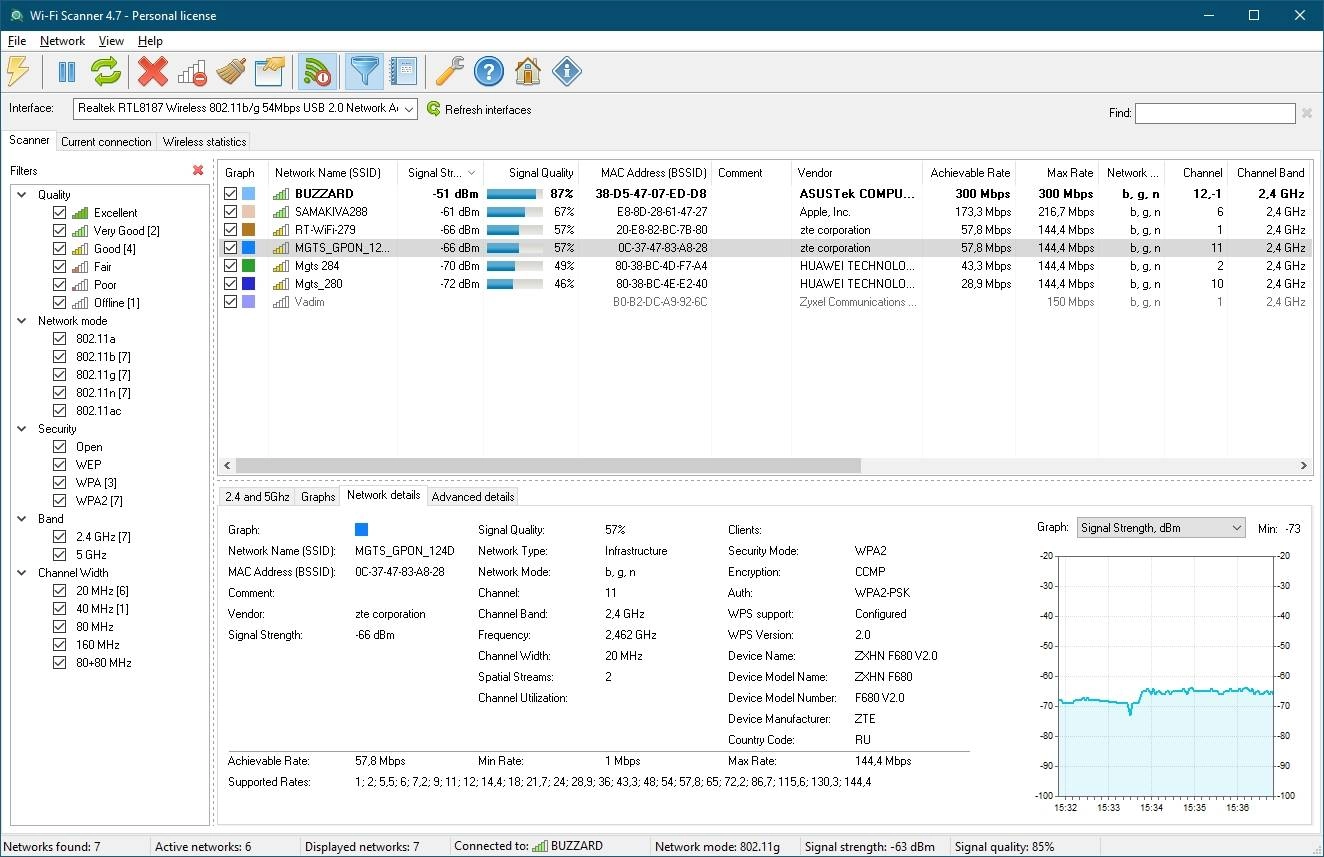Image resolution: width=1324 pixels, height=857 pixels.
Task: Switch to the Current connection tab
Action: (x=106, y=142)
